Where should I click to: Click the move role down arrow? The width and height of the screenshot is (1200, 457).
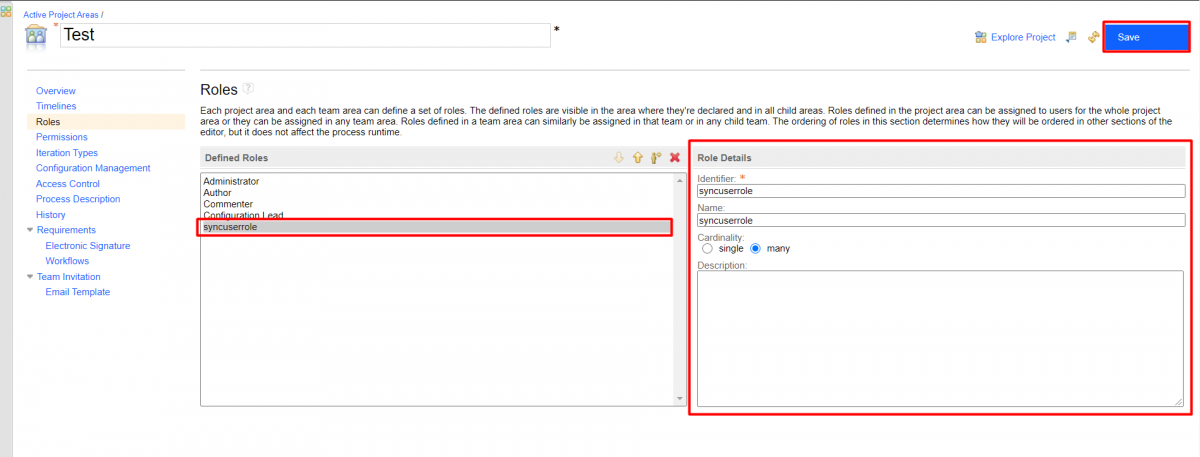click(619, 158)
